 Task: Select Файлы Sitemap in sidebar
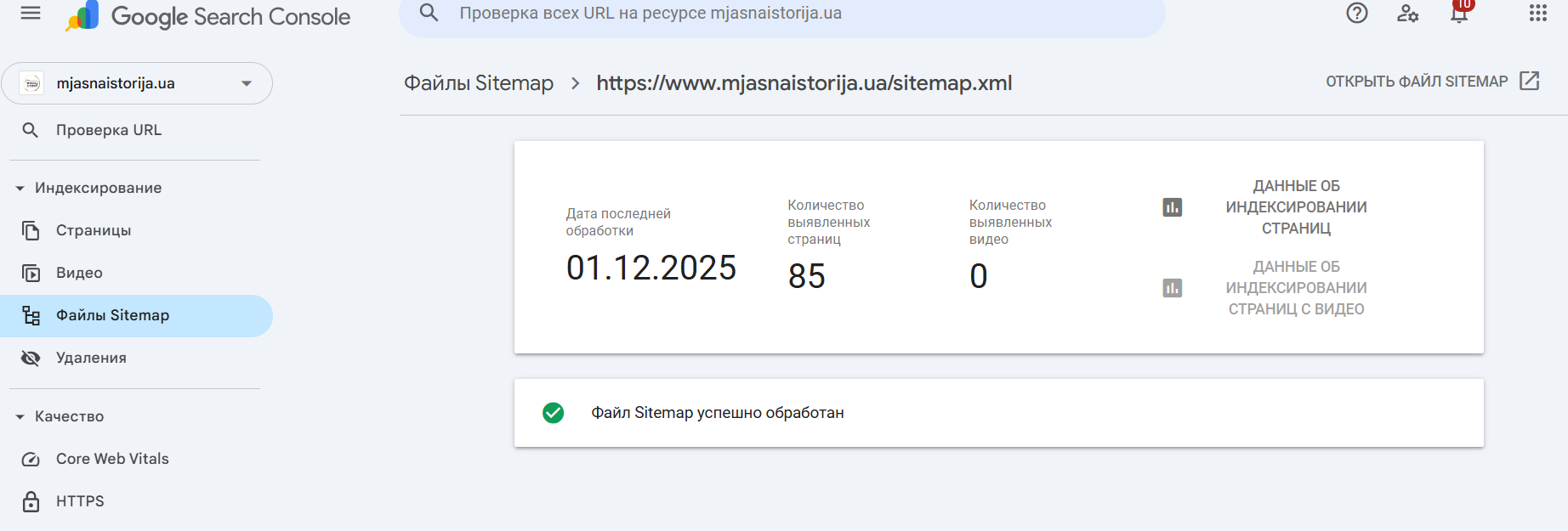pos(136,315)
